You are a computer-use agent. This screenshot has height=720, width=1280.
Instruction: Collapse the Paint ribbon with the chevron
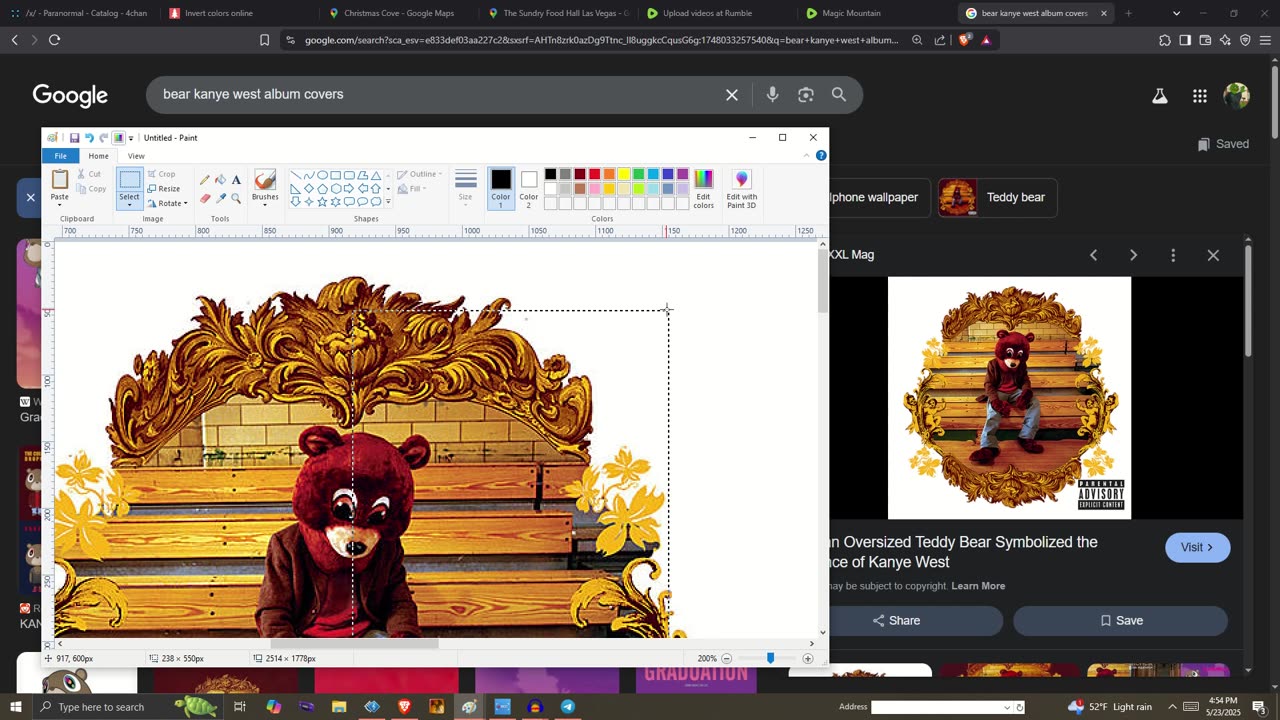click(x=807, y=156)
